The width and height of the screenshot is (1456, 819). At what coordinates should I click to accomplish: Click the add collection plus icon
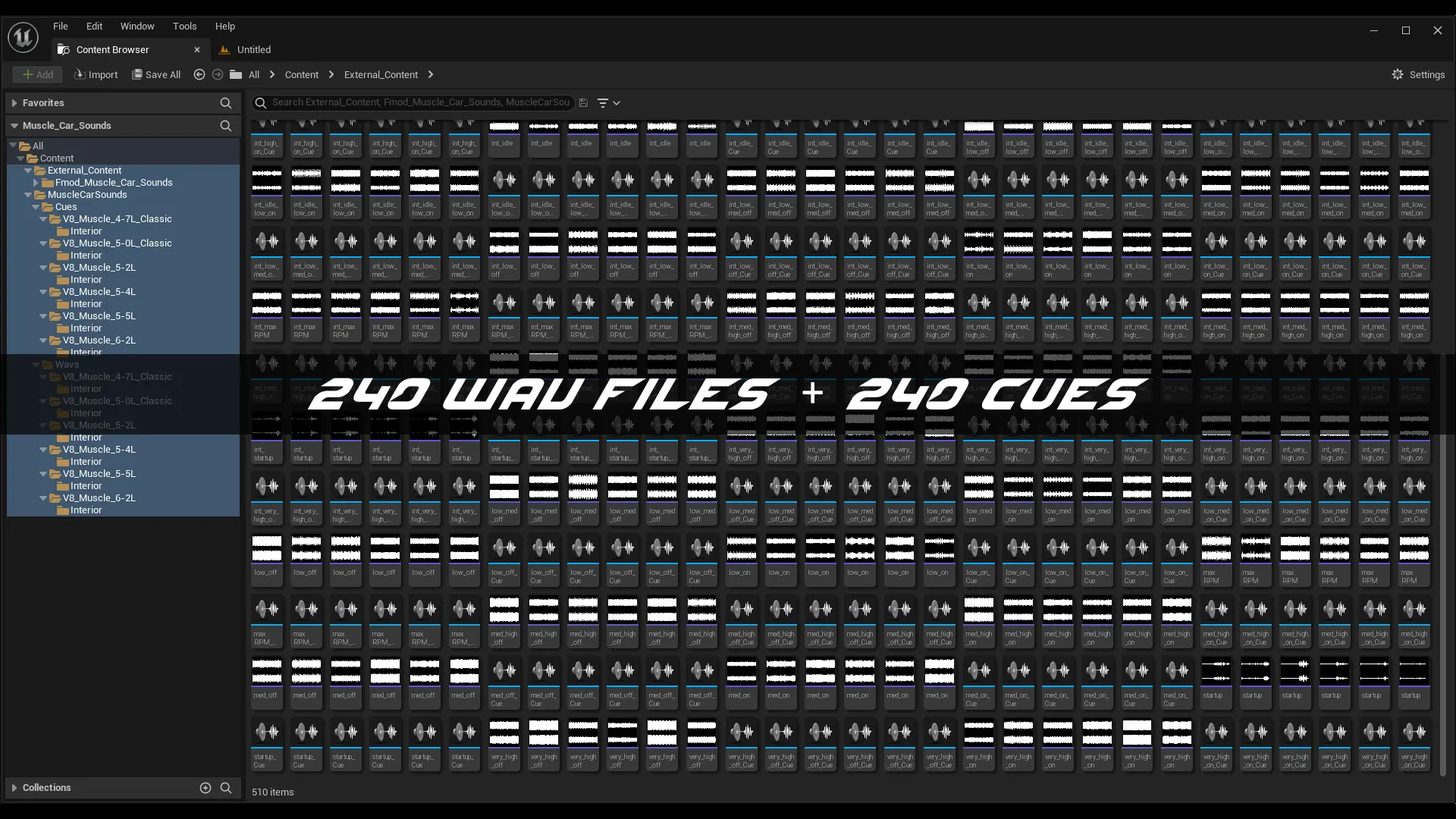pyautogui.click(x=205, y=788)
